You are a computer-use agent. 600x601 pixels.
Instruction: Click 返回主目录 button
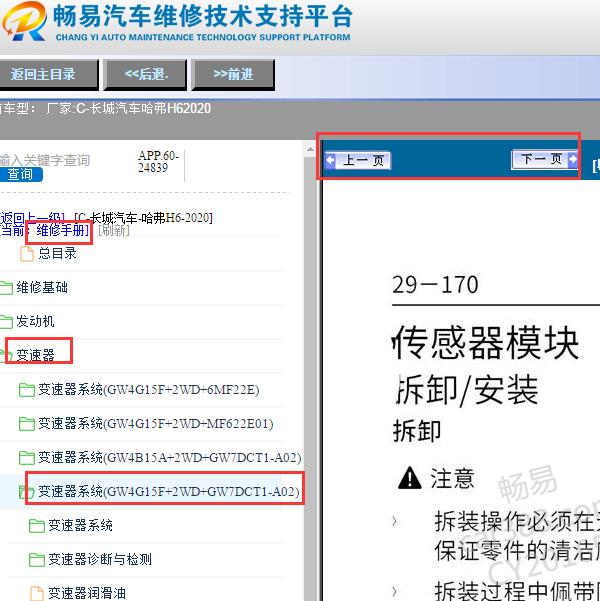click(48, 74)
